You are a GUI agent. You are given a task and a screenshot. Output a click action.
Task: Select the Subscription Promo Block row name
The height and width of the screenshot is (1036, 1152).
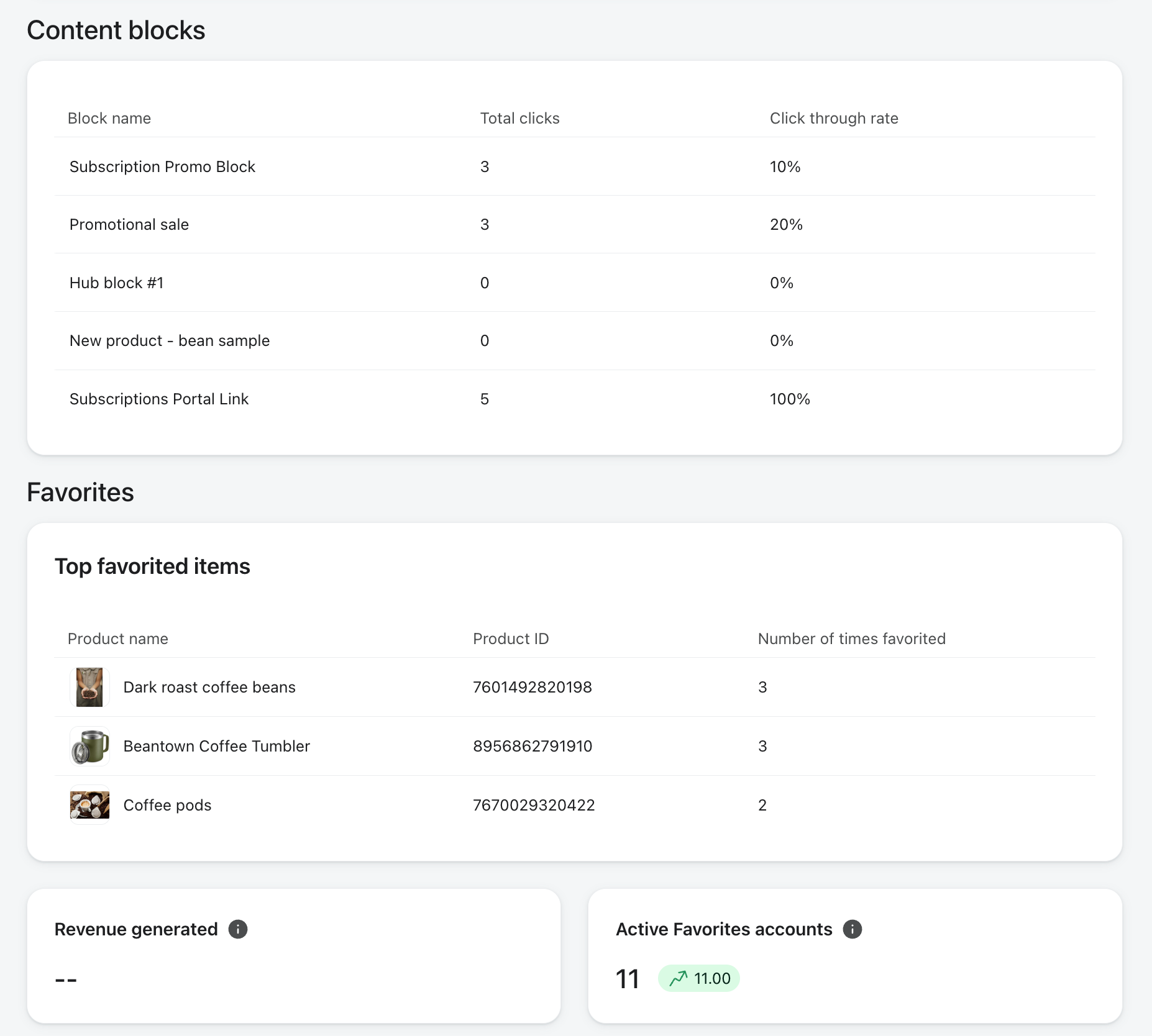click(162, 166)
